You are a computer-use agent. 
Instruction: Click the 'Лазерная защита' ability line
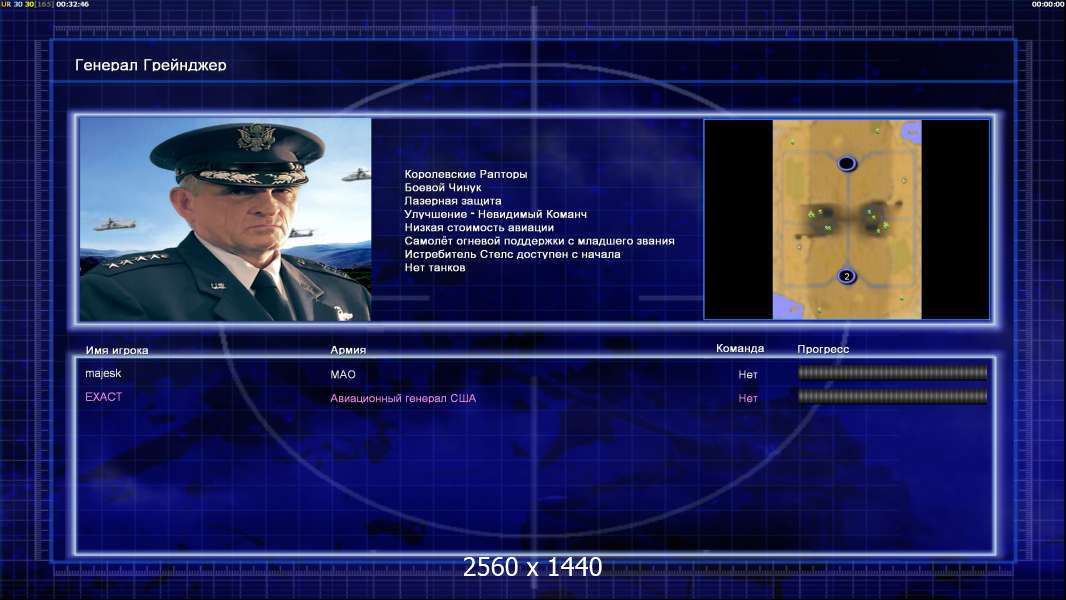(x=453, y=200)
